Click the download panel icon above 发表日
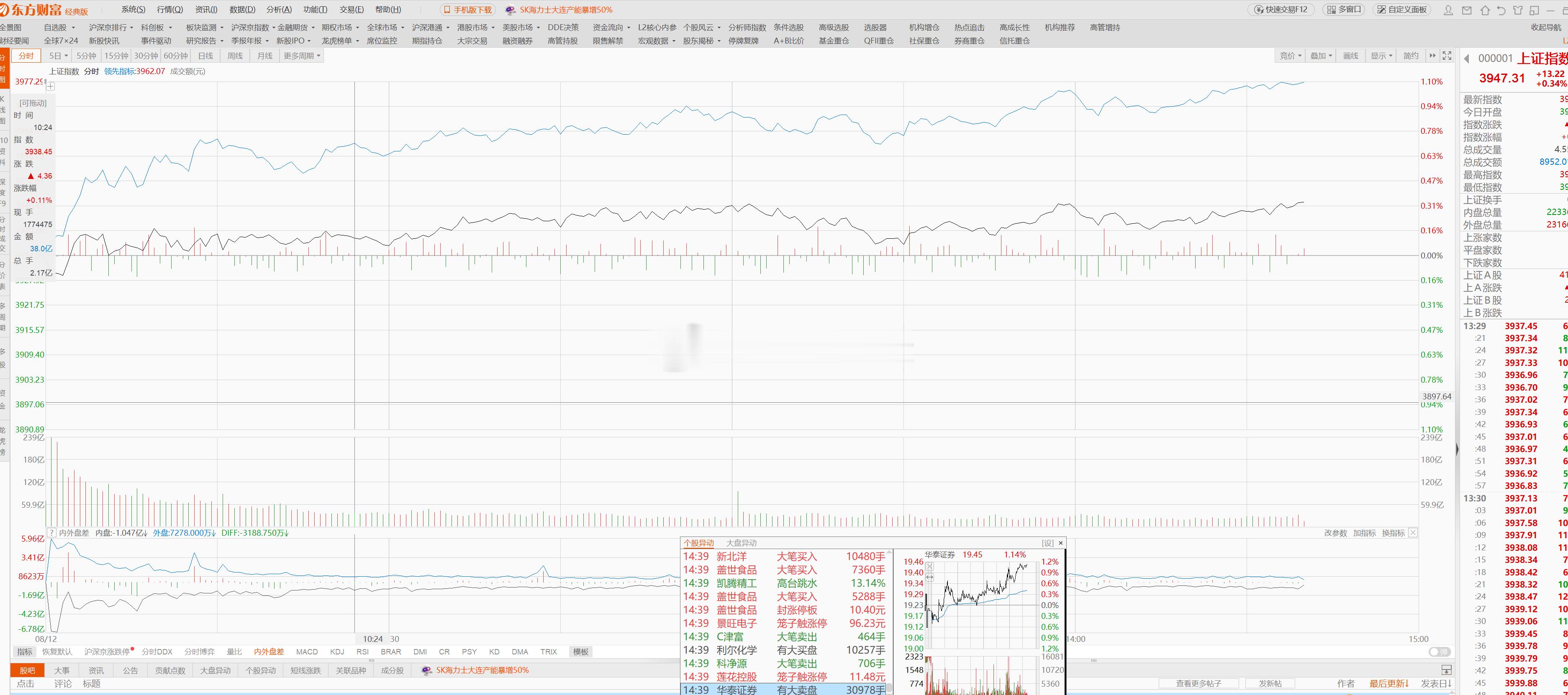This screenshot has width=1568, height=695. [1447, 670]
